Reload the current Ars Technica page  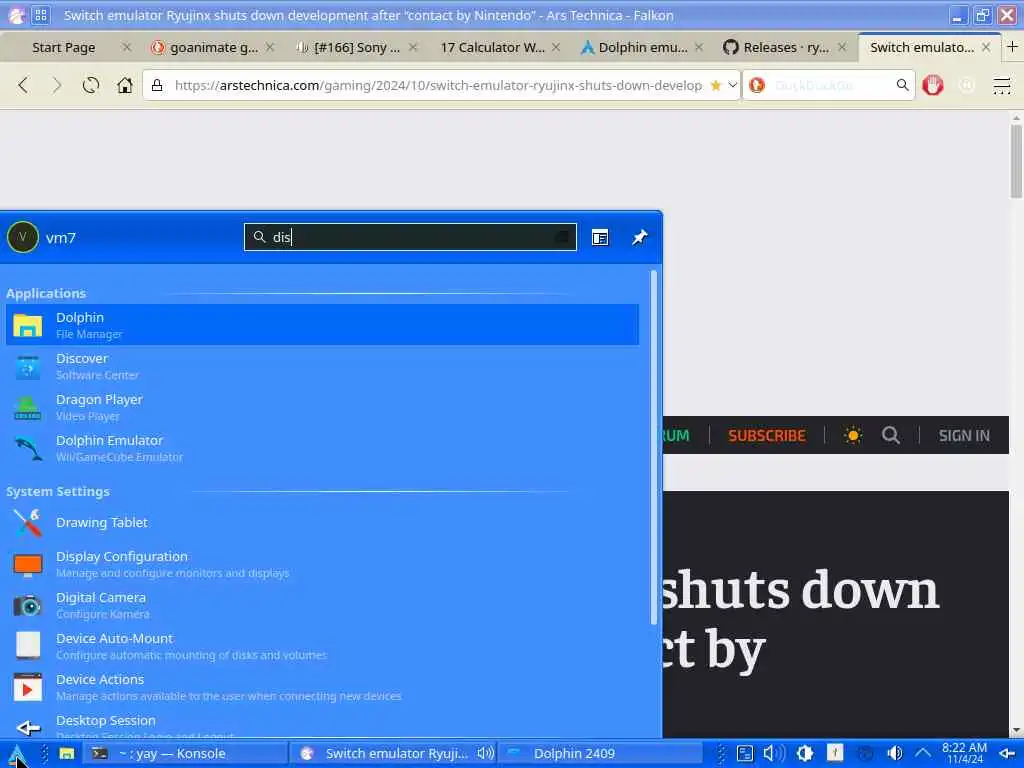coord(91,85)
